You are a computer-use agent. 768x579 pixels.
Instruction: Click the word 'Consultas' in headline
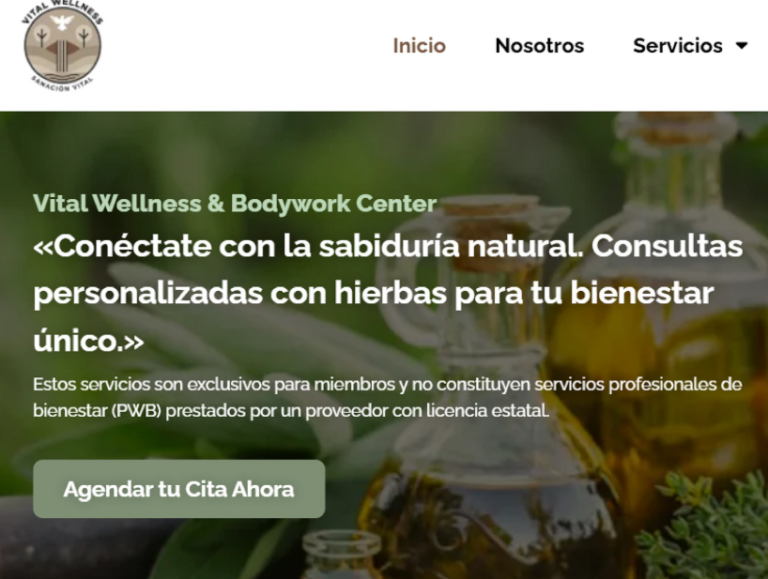(667, 246)
